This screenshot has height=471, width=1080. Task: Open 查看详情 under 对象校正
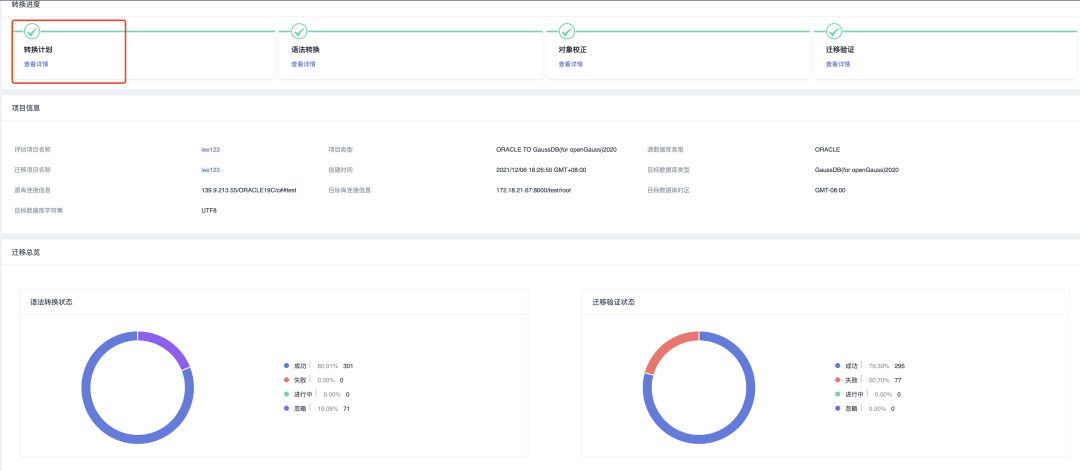570,64
